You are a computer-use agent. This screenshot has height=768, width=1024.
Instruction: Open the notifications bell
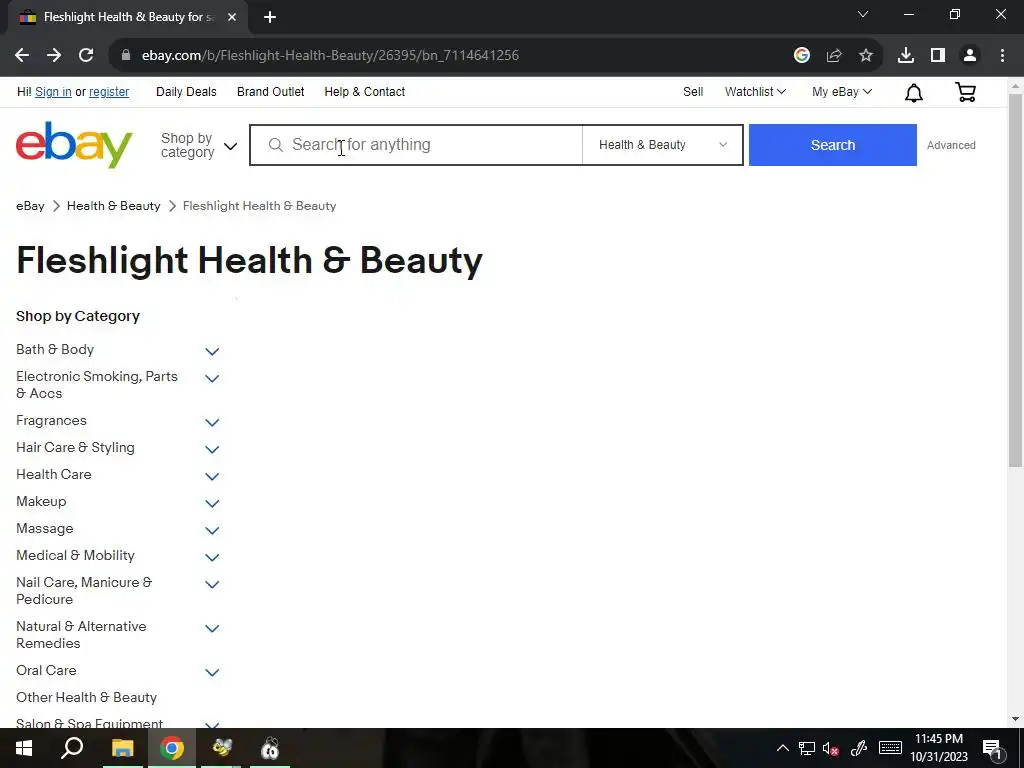914,93
